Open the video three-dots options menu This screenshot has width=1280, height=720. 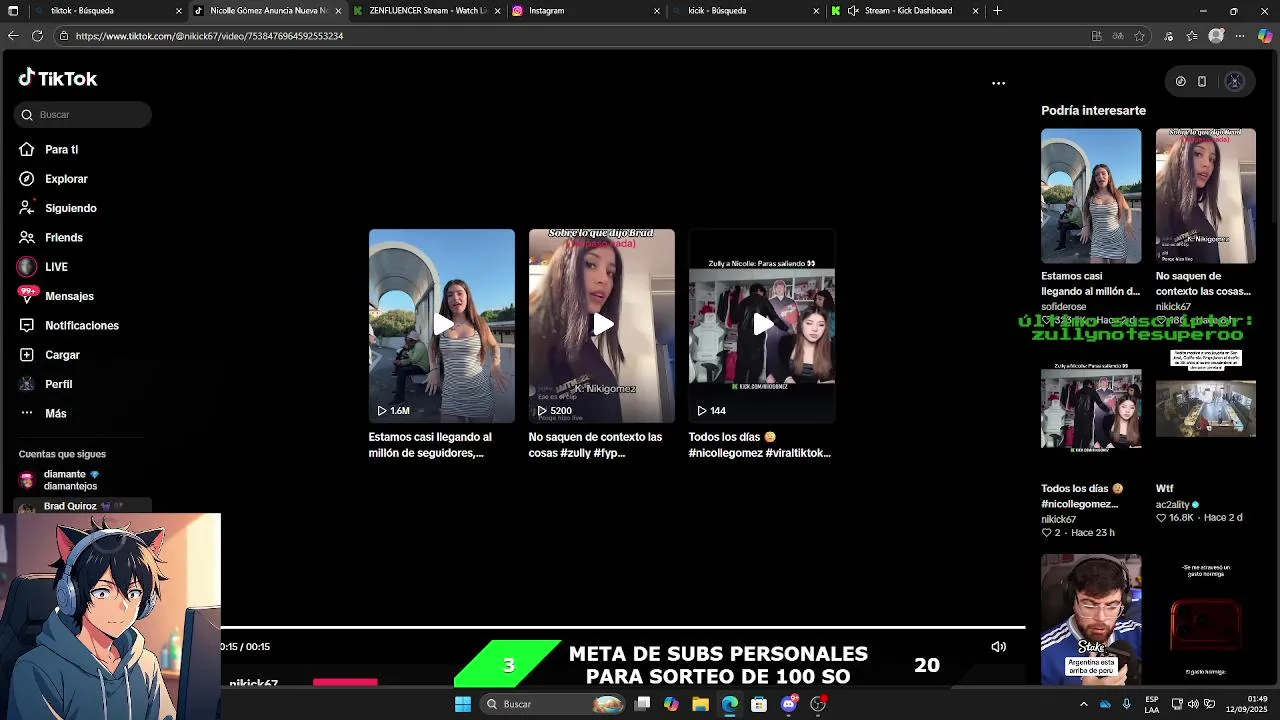(x=998, y=83)
